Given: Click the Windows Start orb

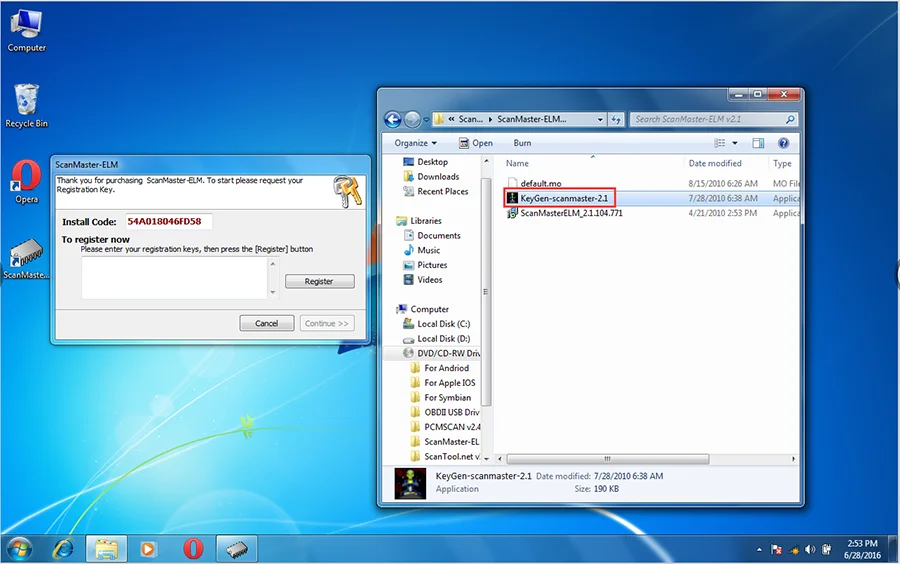Looking at the screenshot, I should point(19,549).
